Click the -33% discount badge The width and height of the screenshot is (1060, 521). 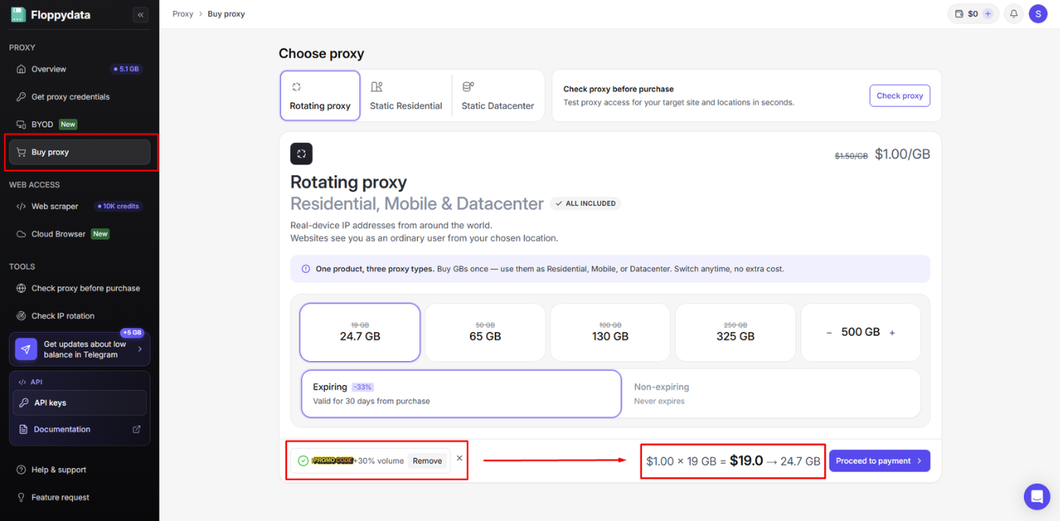tap(363, 387)
